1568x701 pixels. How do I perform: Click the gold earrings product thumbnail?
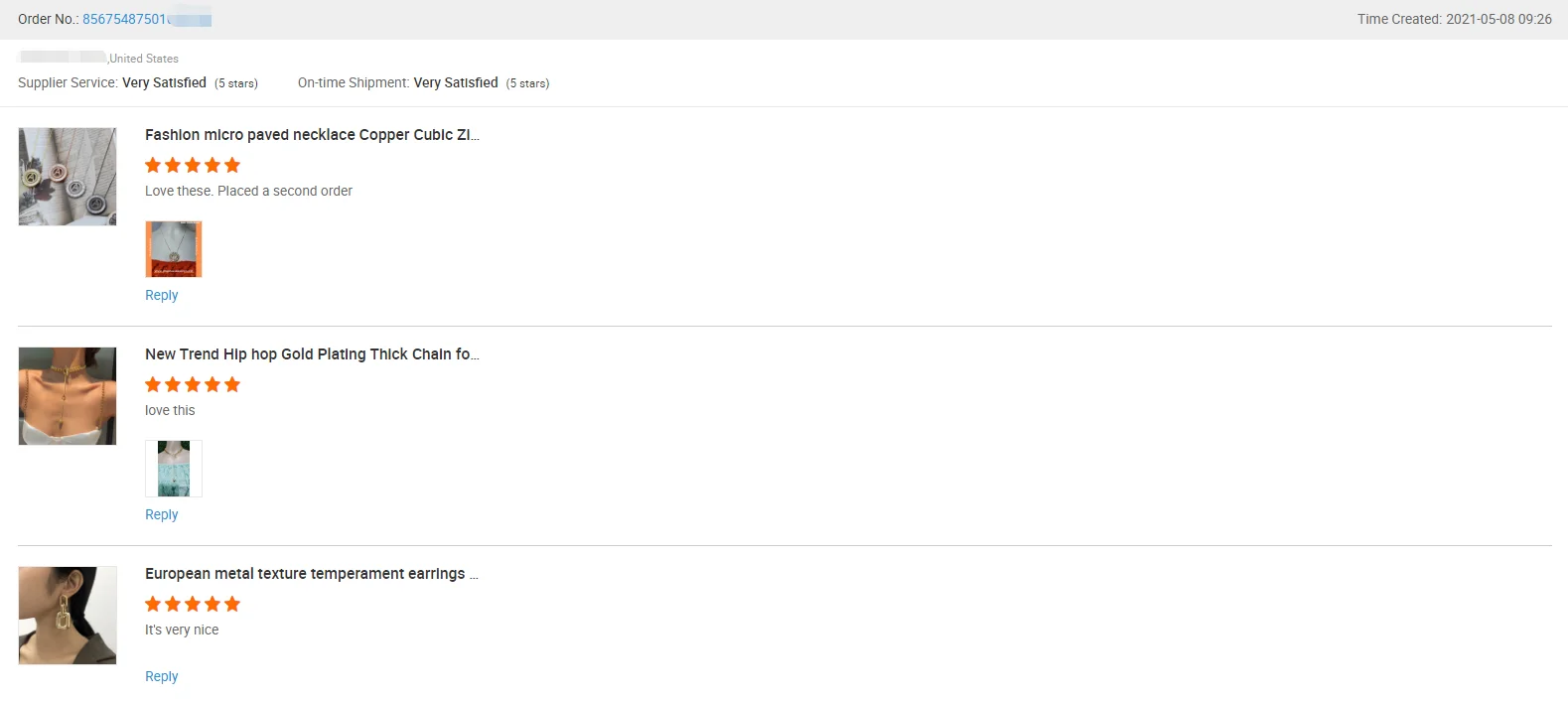tap(68, 616)
